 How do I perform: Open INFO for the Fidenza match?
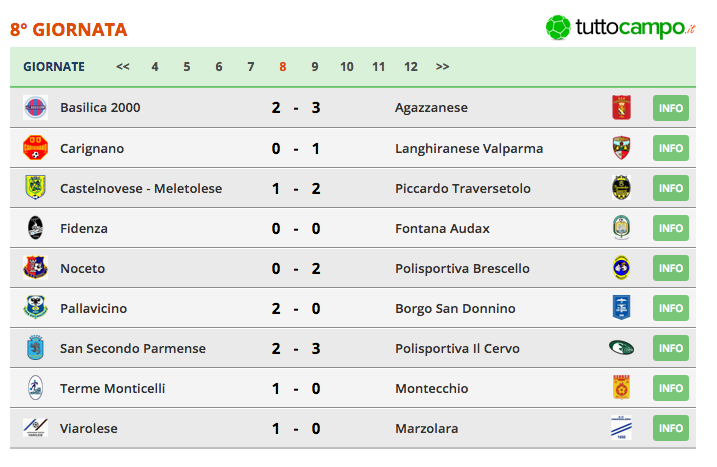(671, 228)
